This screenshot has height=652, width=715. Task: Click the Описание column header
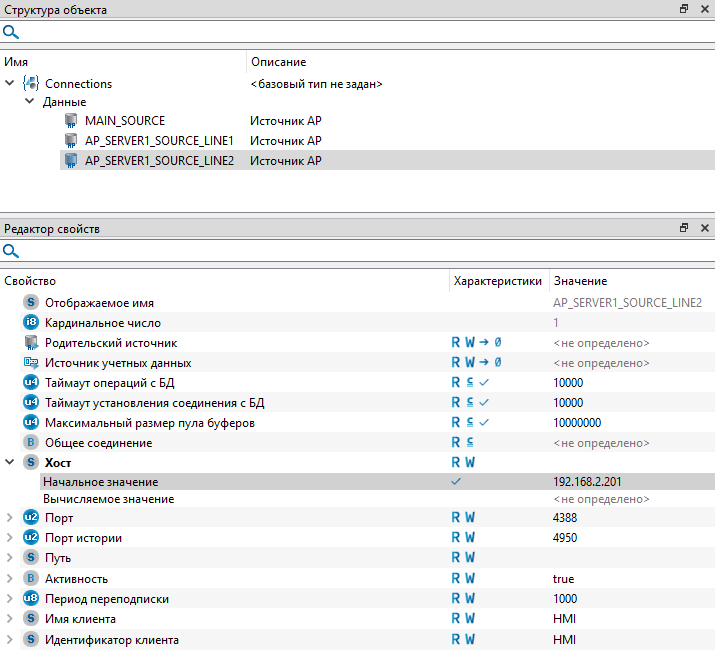[x=278, y=62]
